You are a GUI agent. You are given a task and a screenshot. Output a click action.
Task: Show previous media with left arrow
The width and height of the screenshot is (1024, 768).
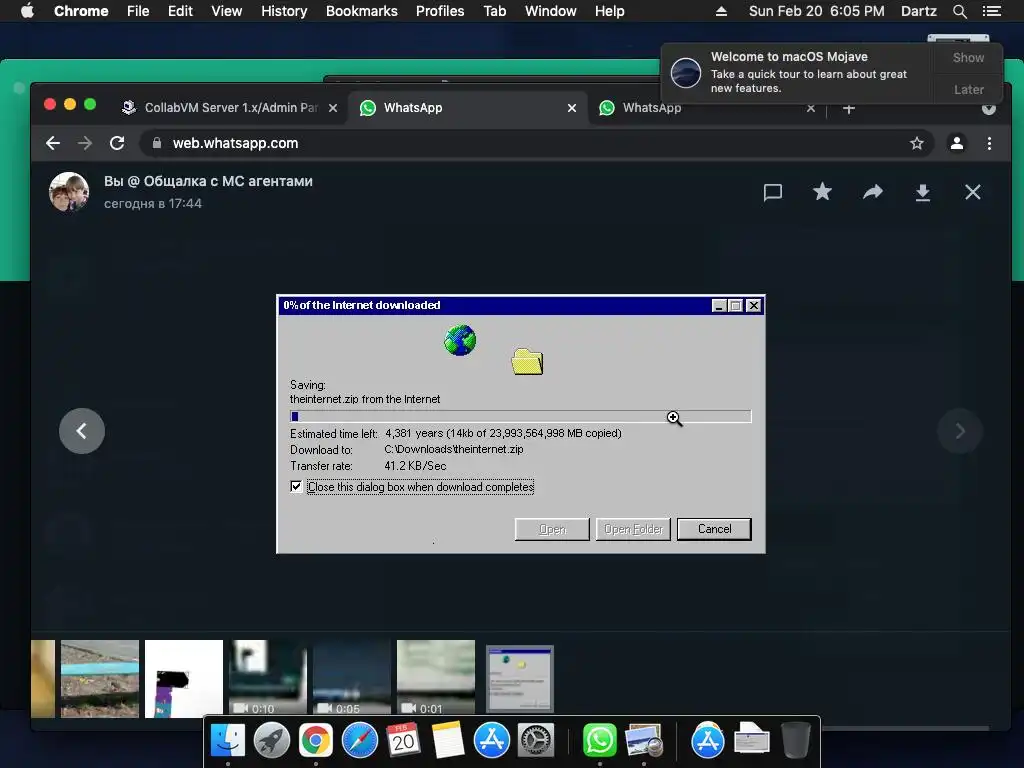click(x=82, y=431)
